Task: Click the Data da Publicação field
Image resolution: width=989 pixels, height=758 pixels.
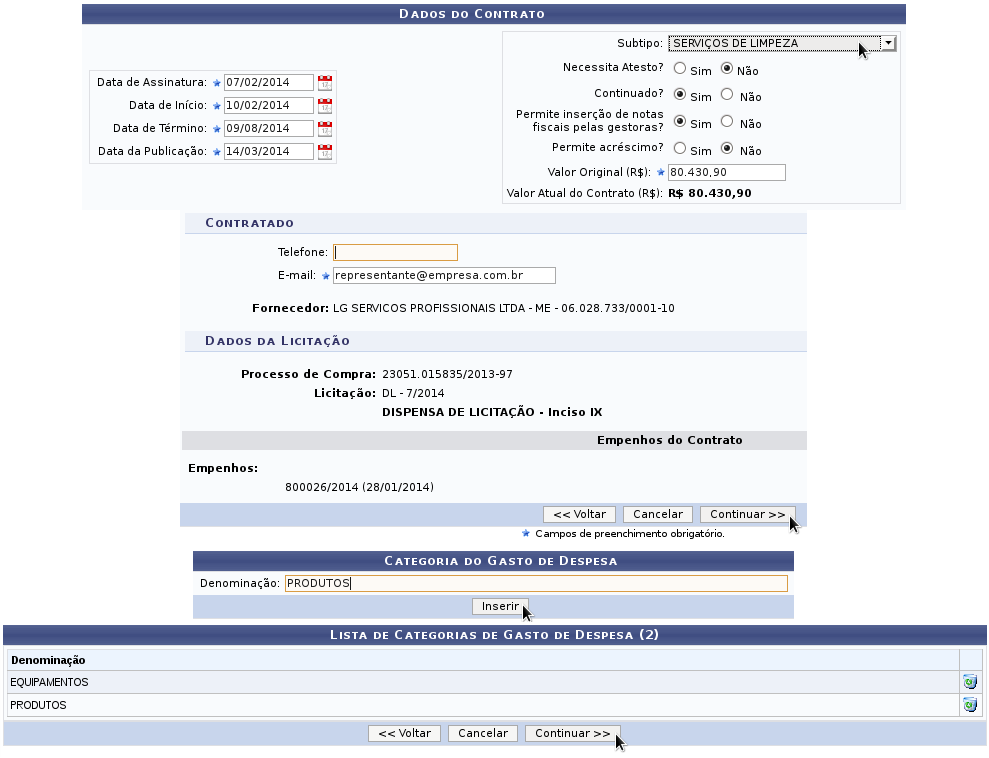Action: pyautogui.click(x=269, y=151)
